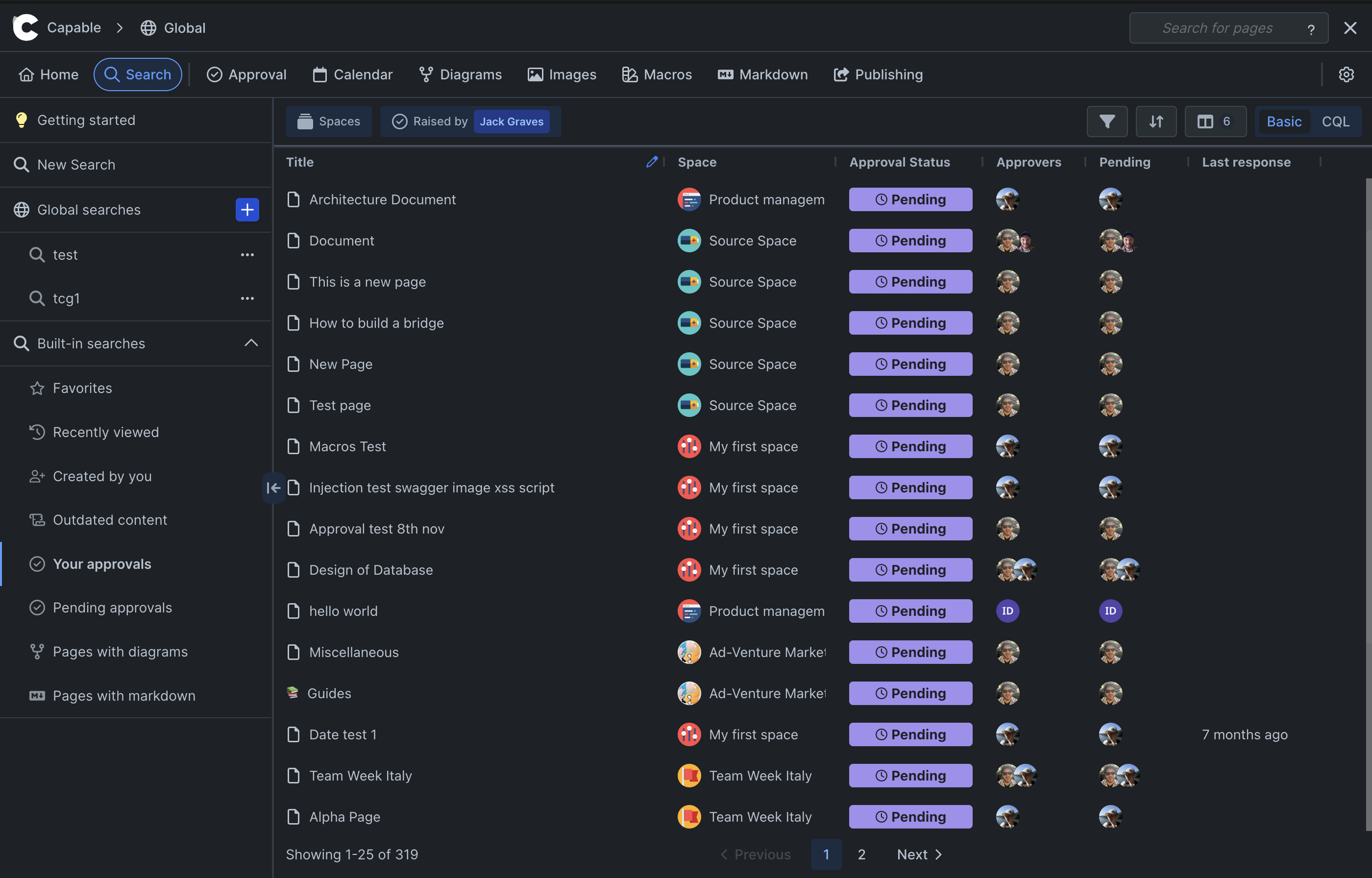Click the search help question mark
The image size is (1372, 878).
[x=1310, y=29]
